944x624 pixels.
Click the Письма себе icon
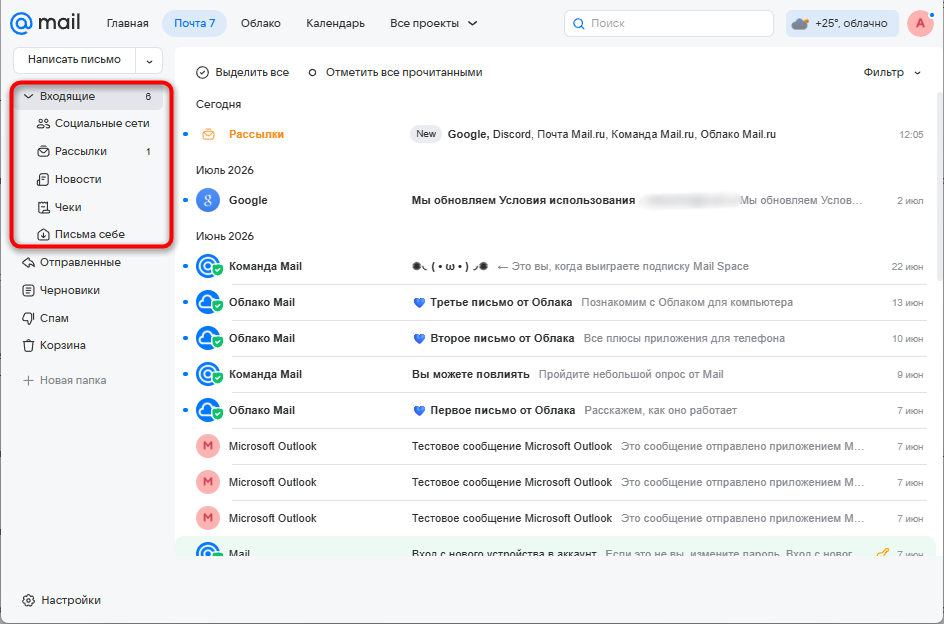click(43, 234)
